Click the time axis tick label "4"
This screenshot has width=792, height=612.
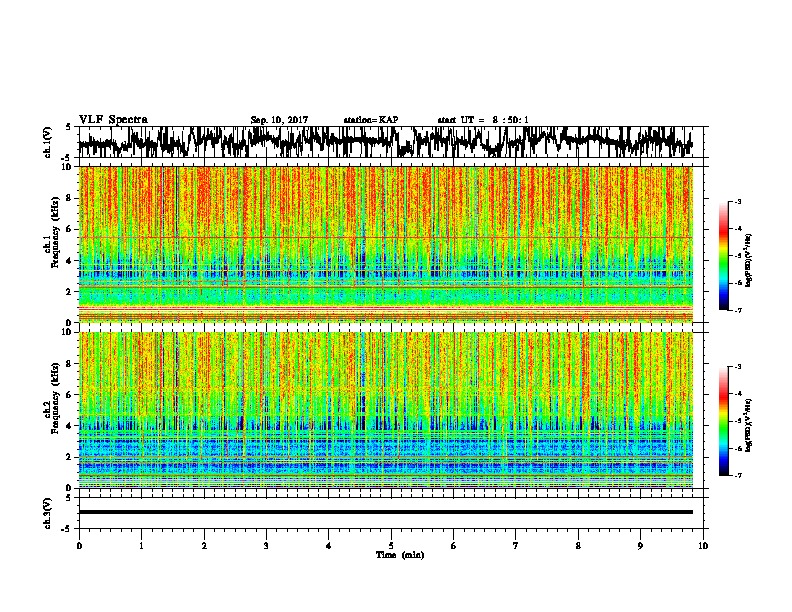pos(329,546)
